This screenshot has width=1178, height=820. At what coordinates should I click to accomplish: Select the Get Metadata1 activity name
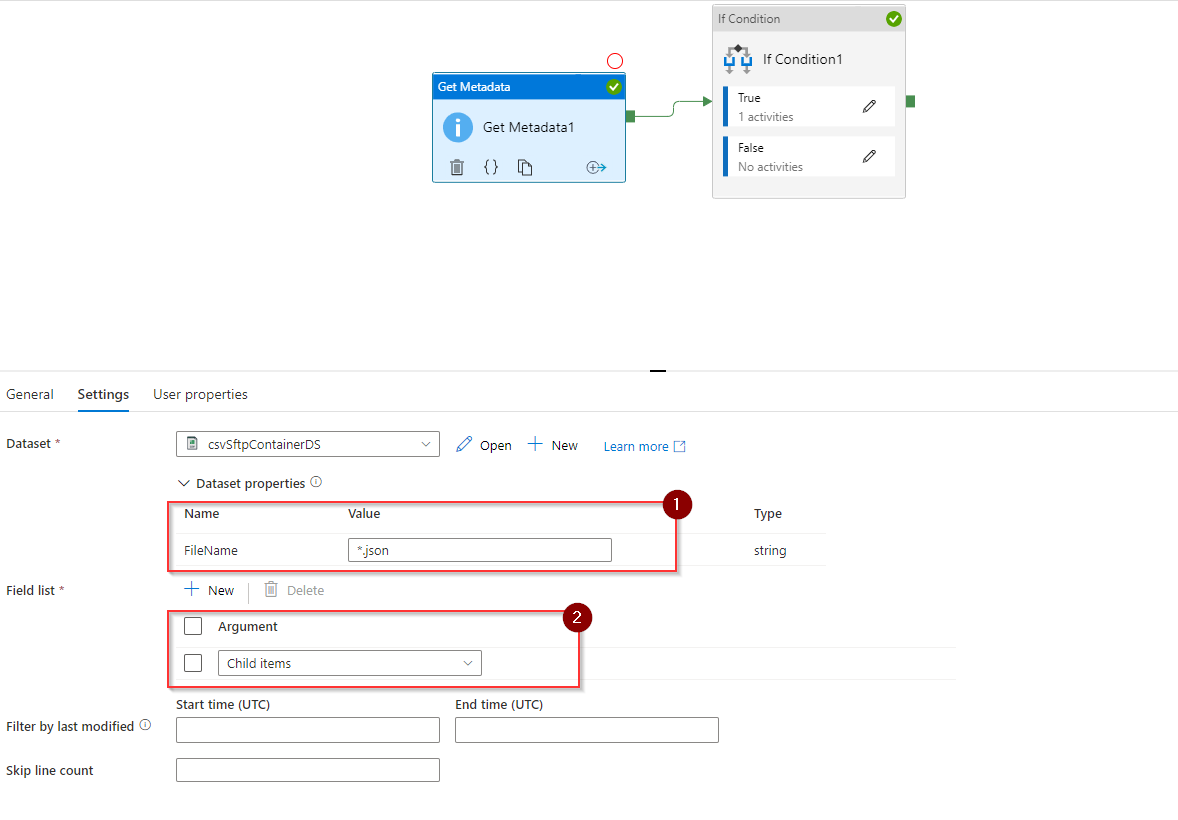528,127
